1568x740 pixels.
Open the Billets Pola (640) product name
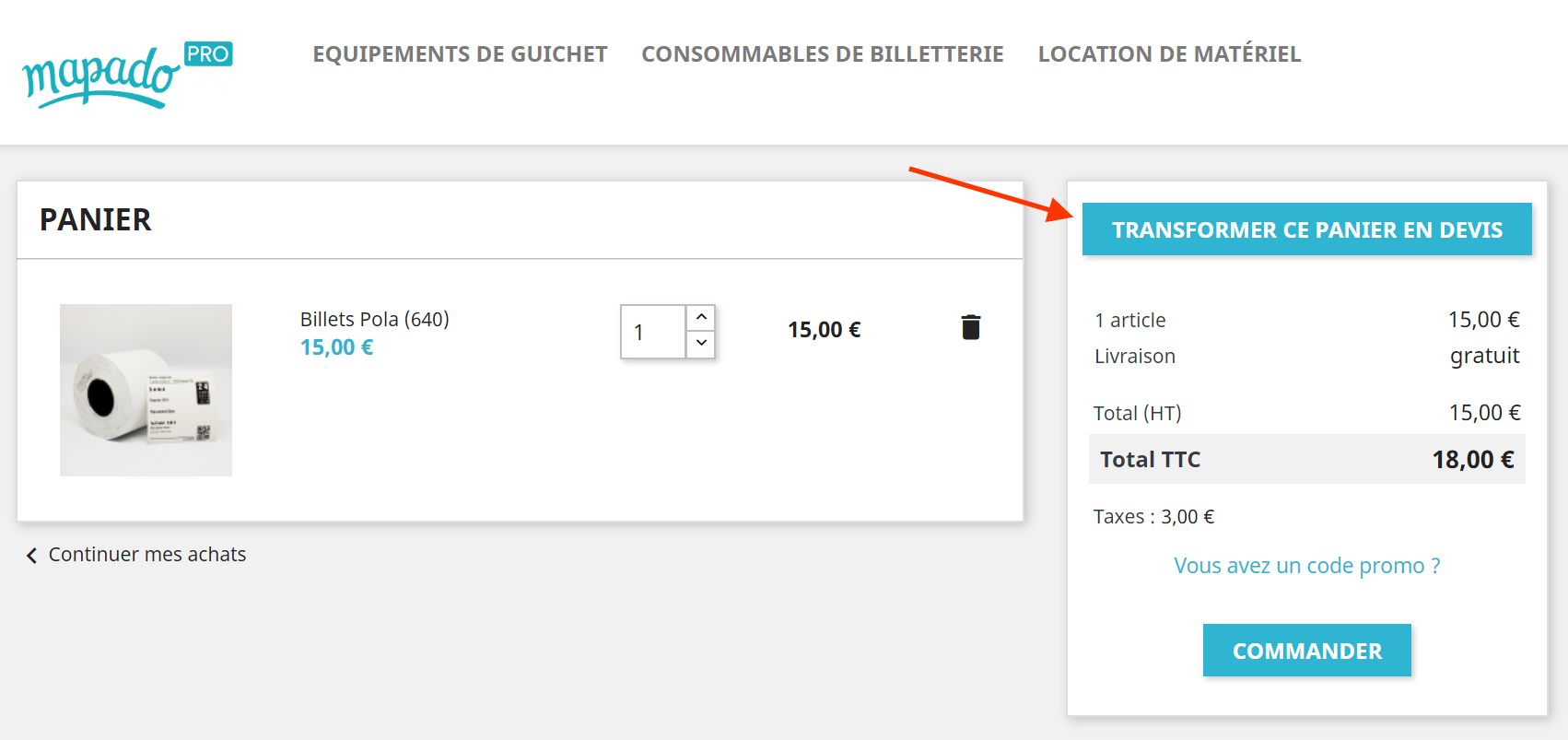pos(374,319)
